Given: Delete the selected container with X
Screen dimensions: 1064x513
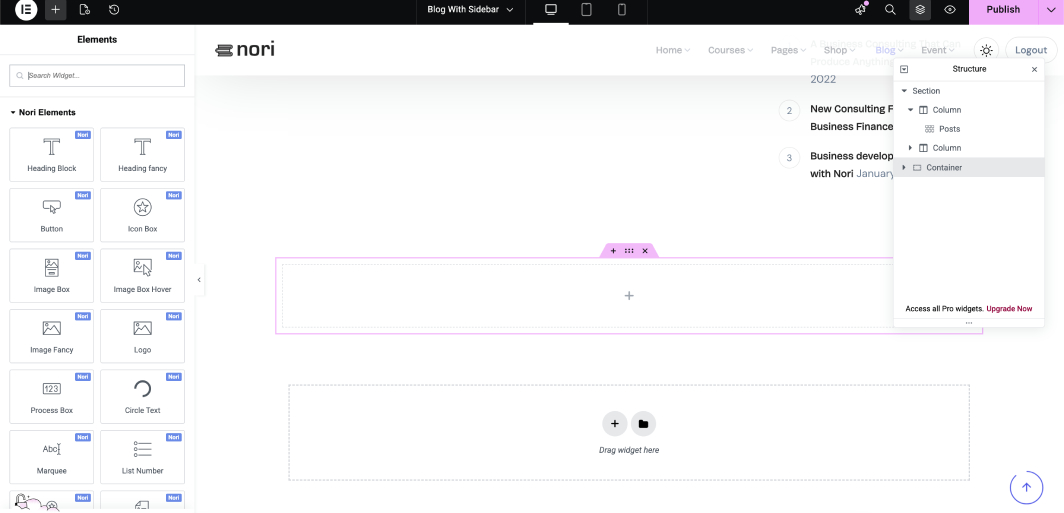Looking at the screenshot, I should (x=645, y=251).
